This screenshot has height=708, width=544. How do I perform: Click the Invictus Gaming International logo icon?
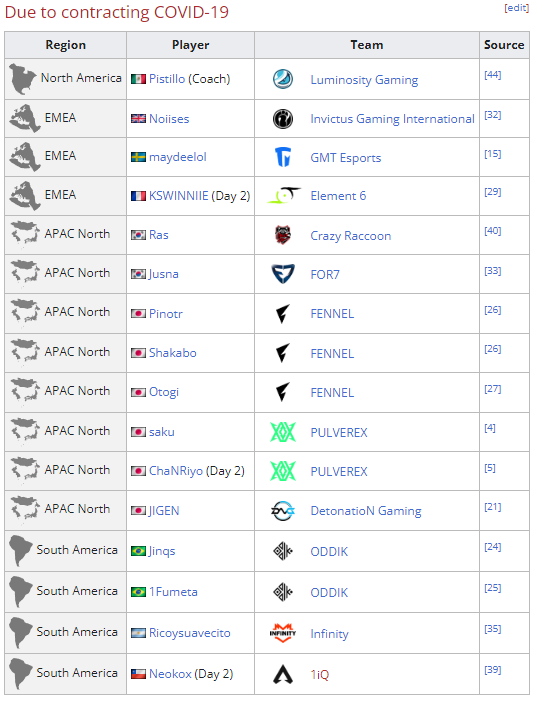tap(283, 119)
